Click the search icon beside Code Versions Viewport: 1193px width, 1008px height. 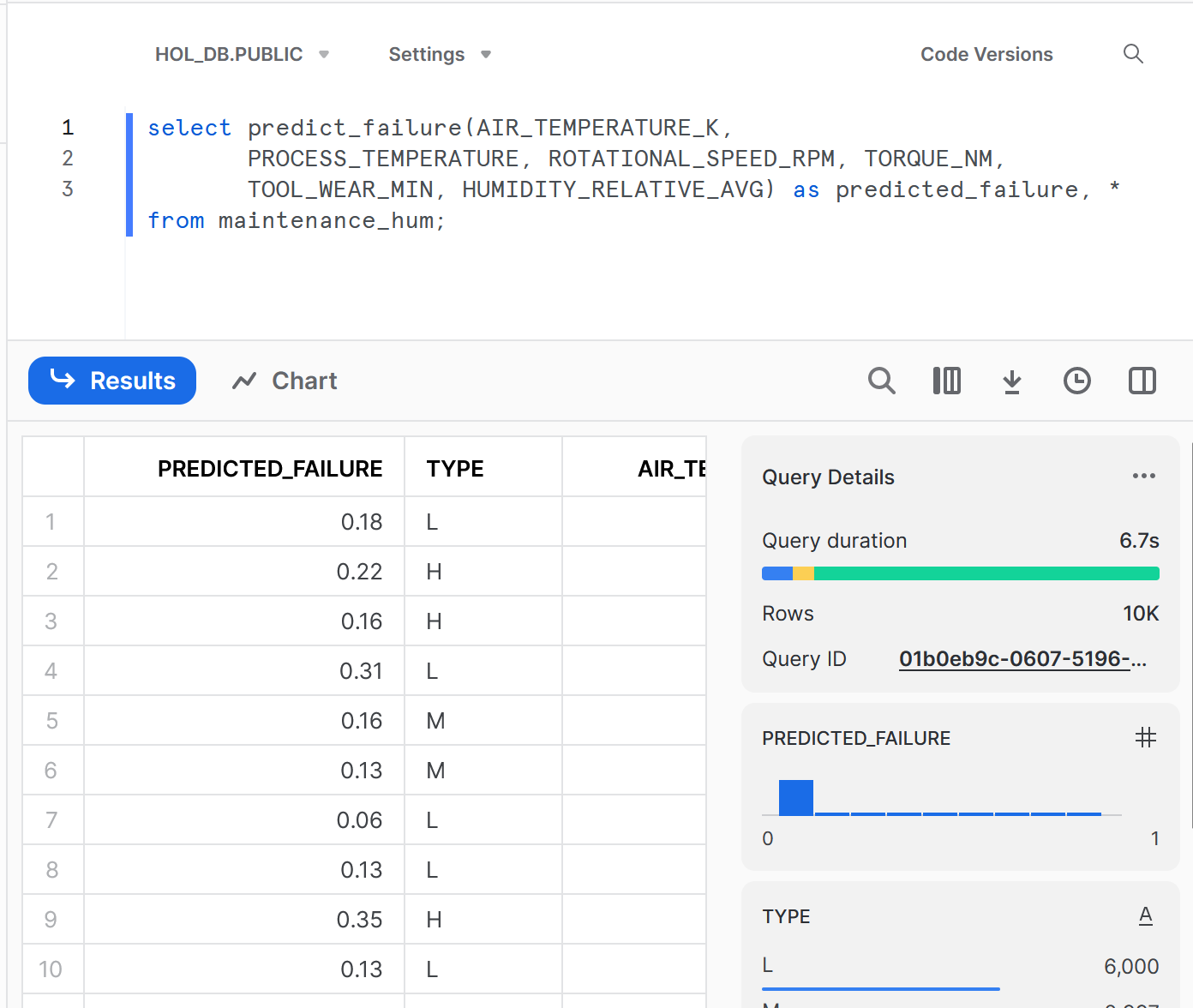(x=1133, y=54)
